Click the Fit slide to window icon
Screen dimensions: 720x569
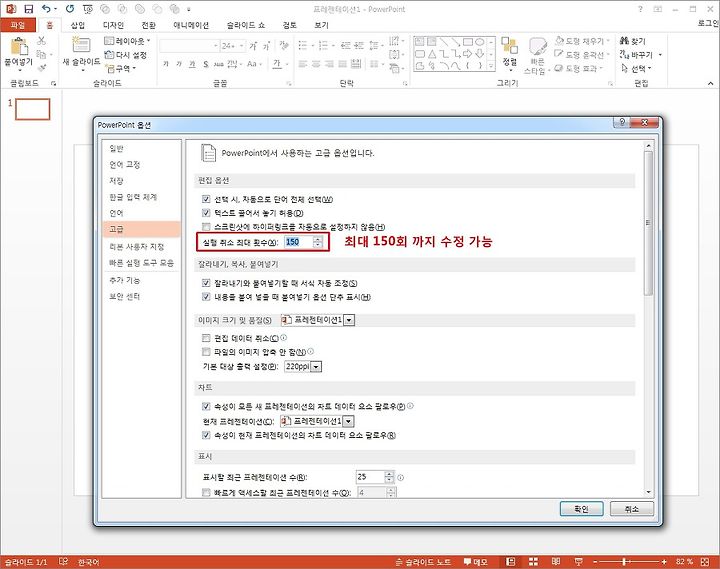(705, 562)
